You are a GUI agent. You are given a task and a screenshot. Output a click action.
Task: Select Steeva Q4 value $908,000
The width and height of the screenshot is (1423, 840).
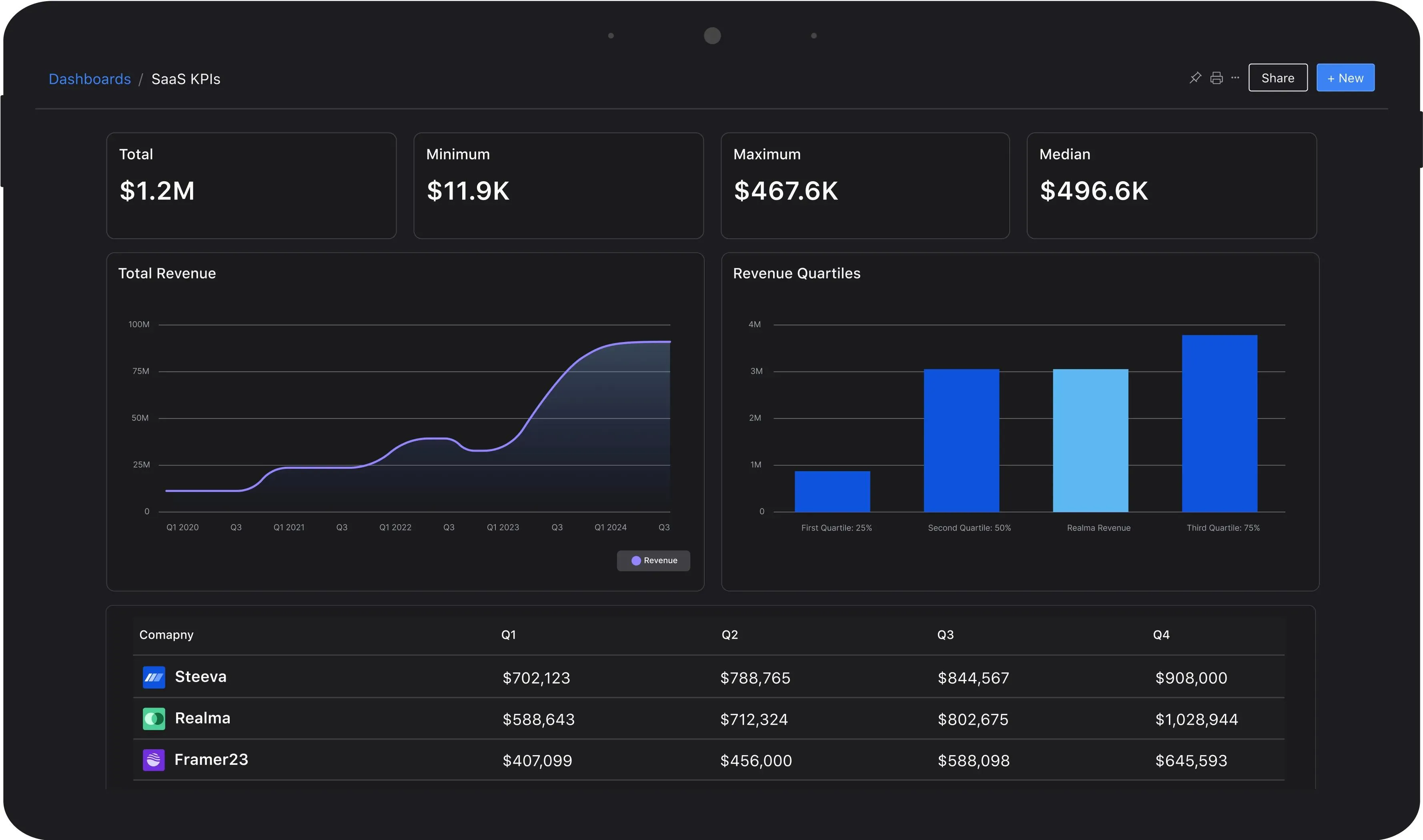(x=1191, y=678)
